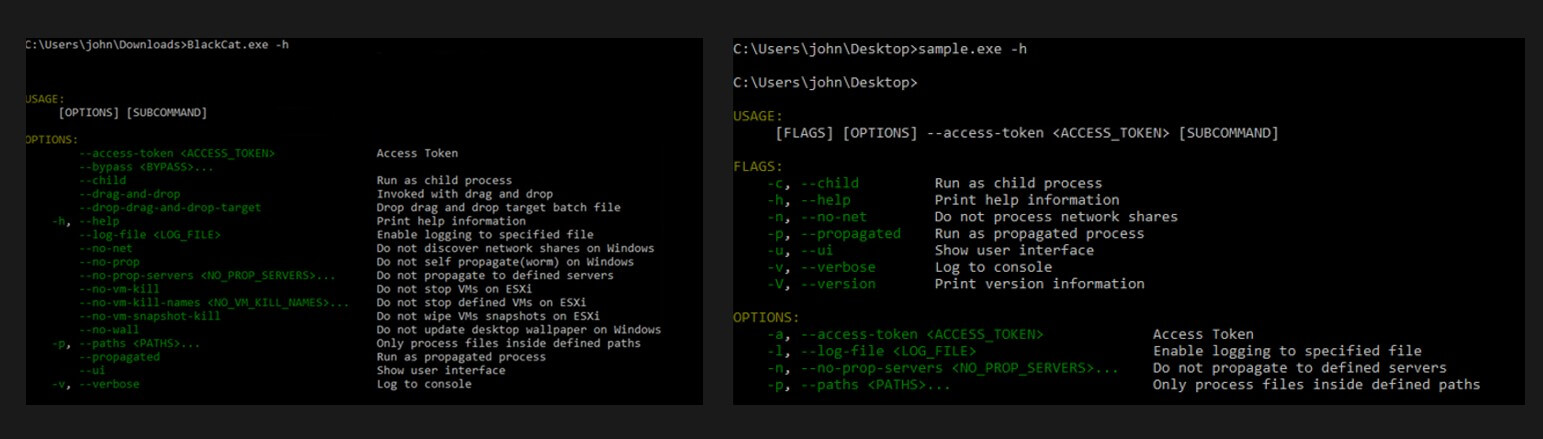Select the '--no-vm-snapshot-kill' option
1543x439 pixels.
[150, 316]
